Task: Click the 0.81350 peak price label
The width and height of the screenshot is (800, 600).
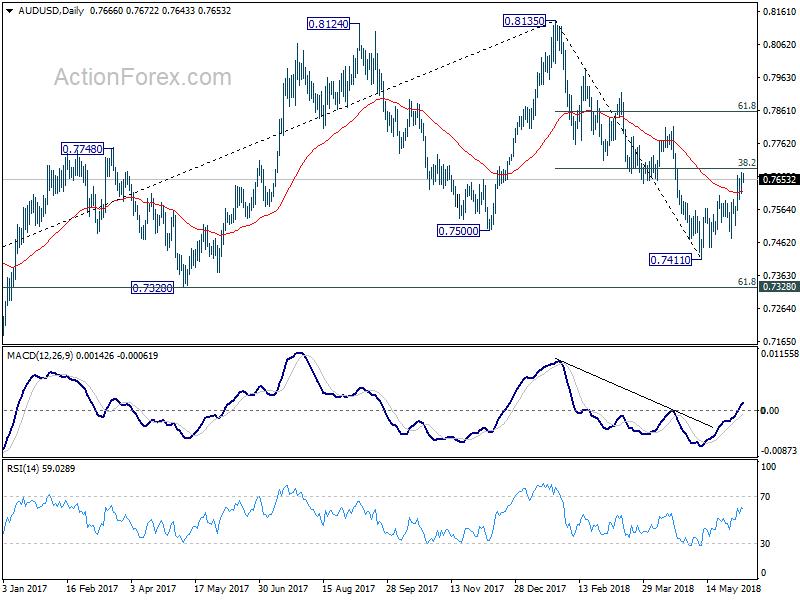Action: point(524,21)
